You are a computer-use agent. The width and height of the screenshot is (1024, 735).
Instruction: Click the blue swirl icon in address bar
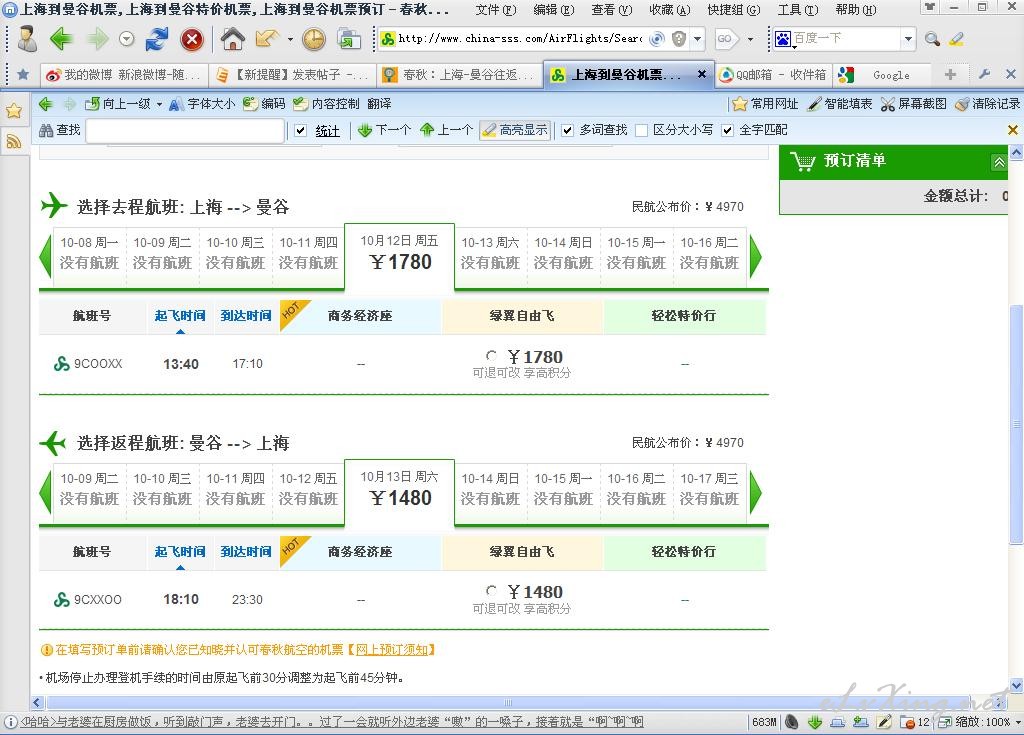pos(658,39)
